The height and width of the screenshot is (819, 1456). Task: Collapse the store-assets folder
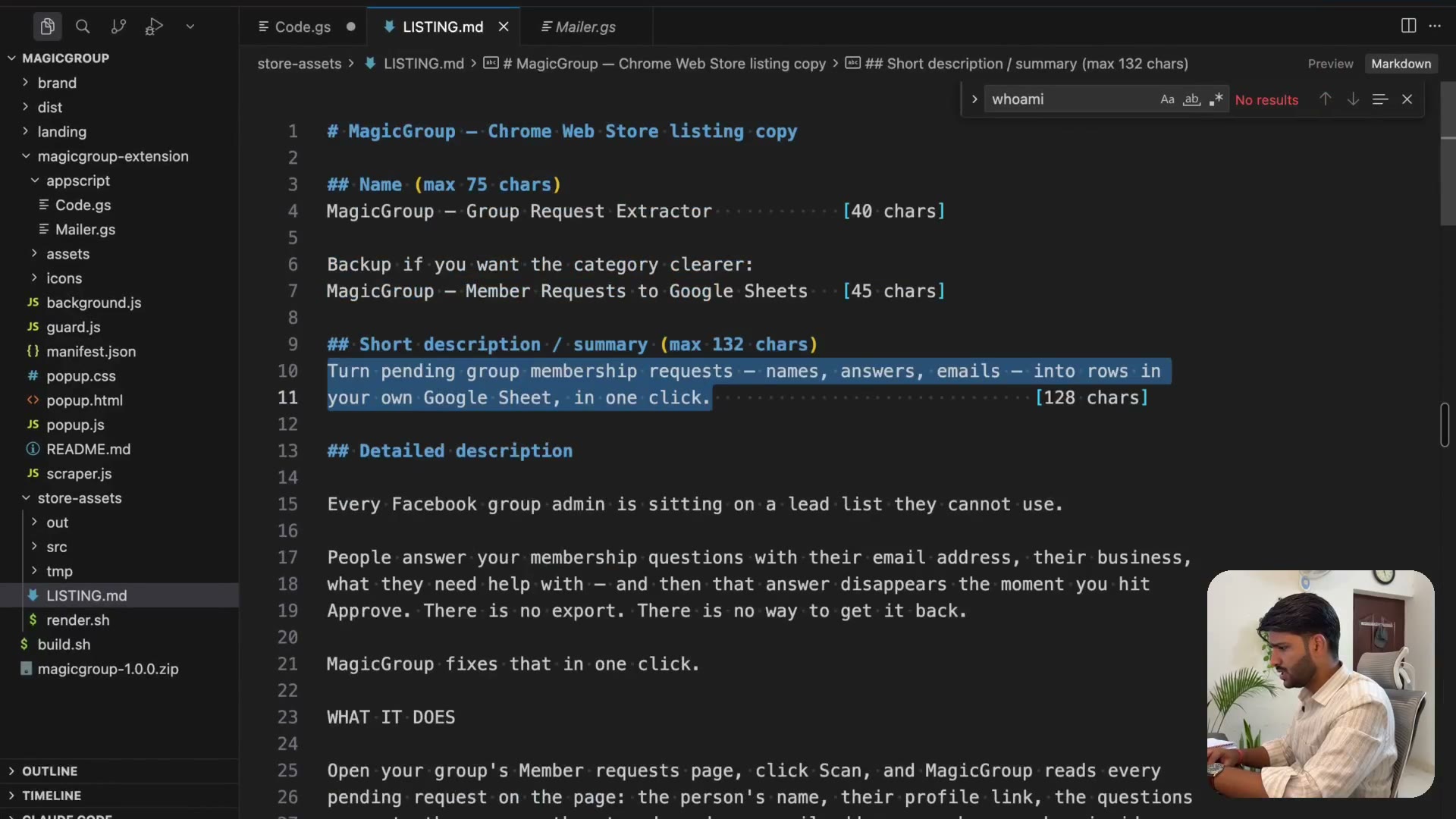click(80, 498)
